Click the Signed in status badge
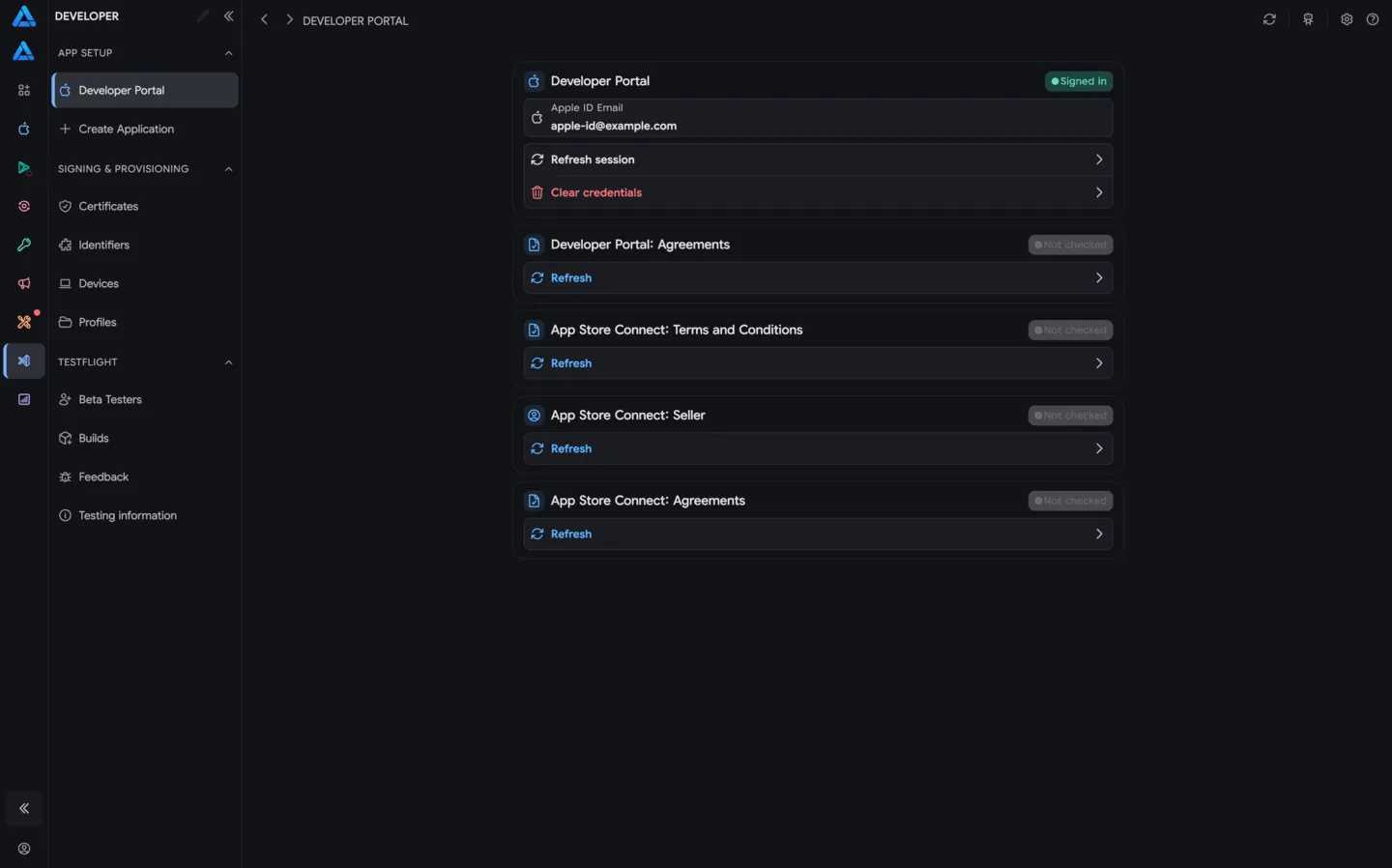 point(1079,81)
